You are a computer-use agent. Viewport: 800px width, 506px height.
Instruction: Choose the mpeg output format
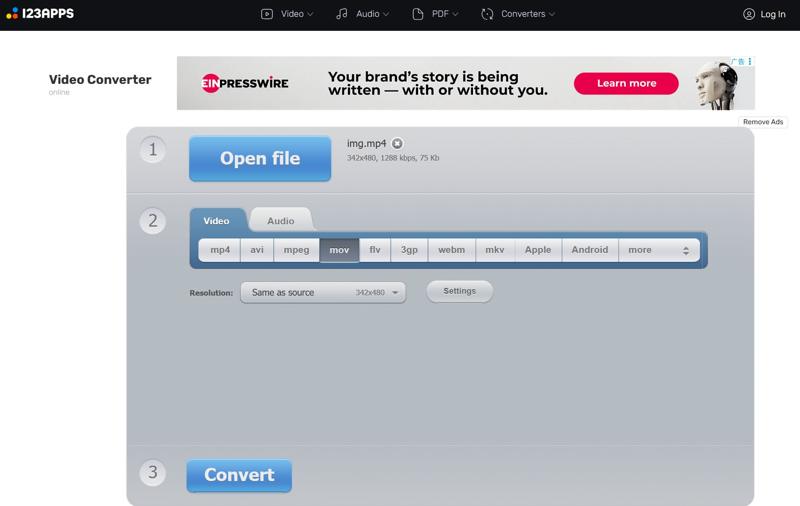coord(296,250)
